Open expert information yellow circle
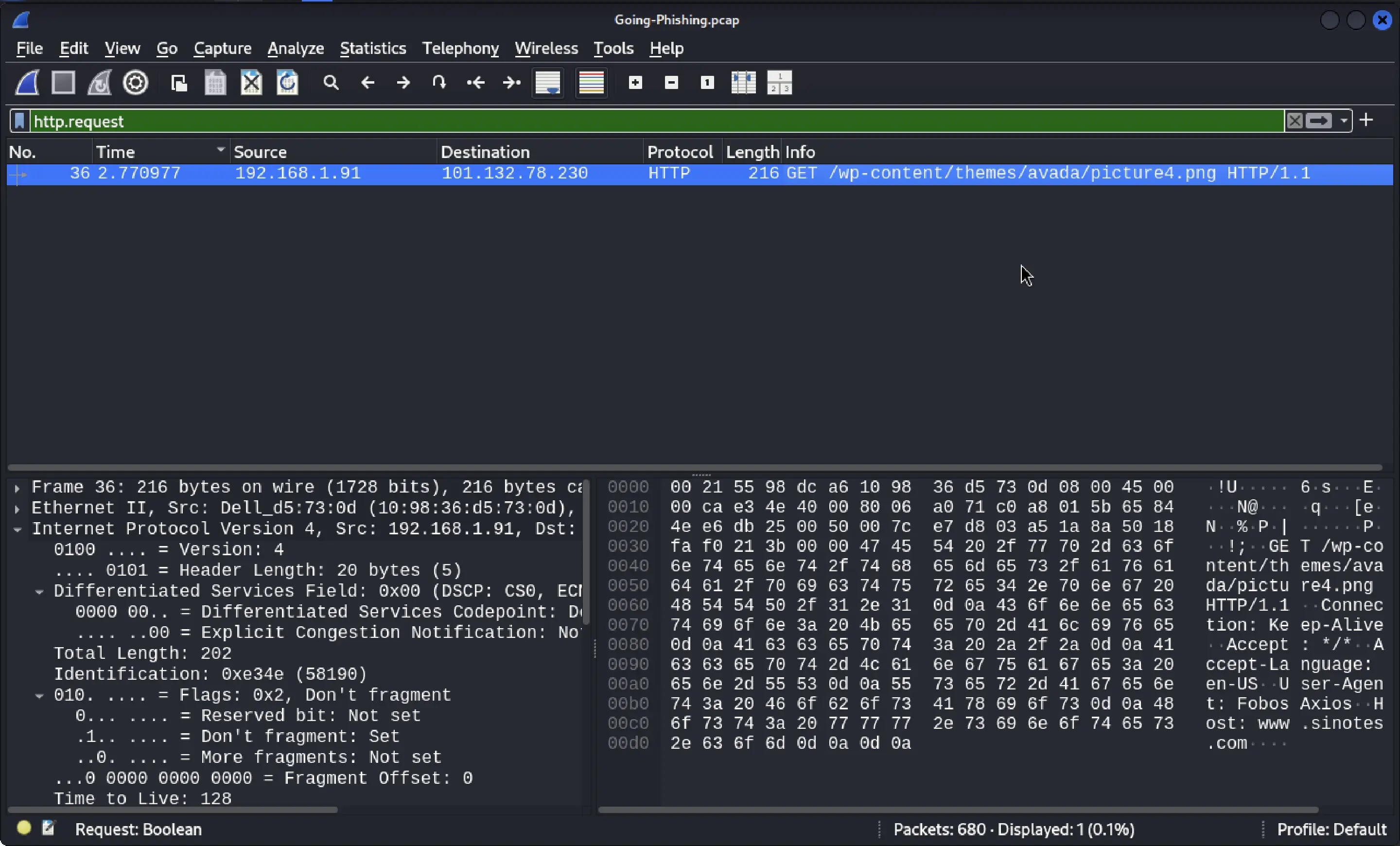 coord(24,828)
